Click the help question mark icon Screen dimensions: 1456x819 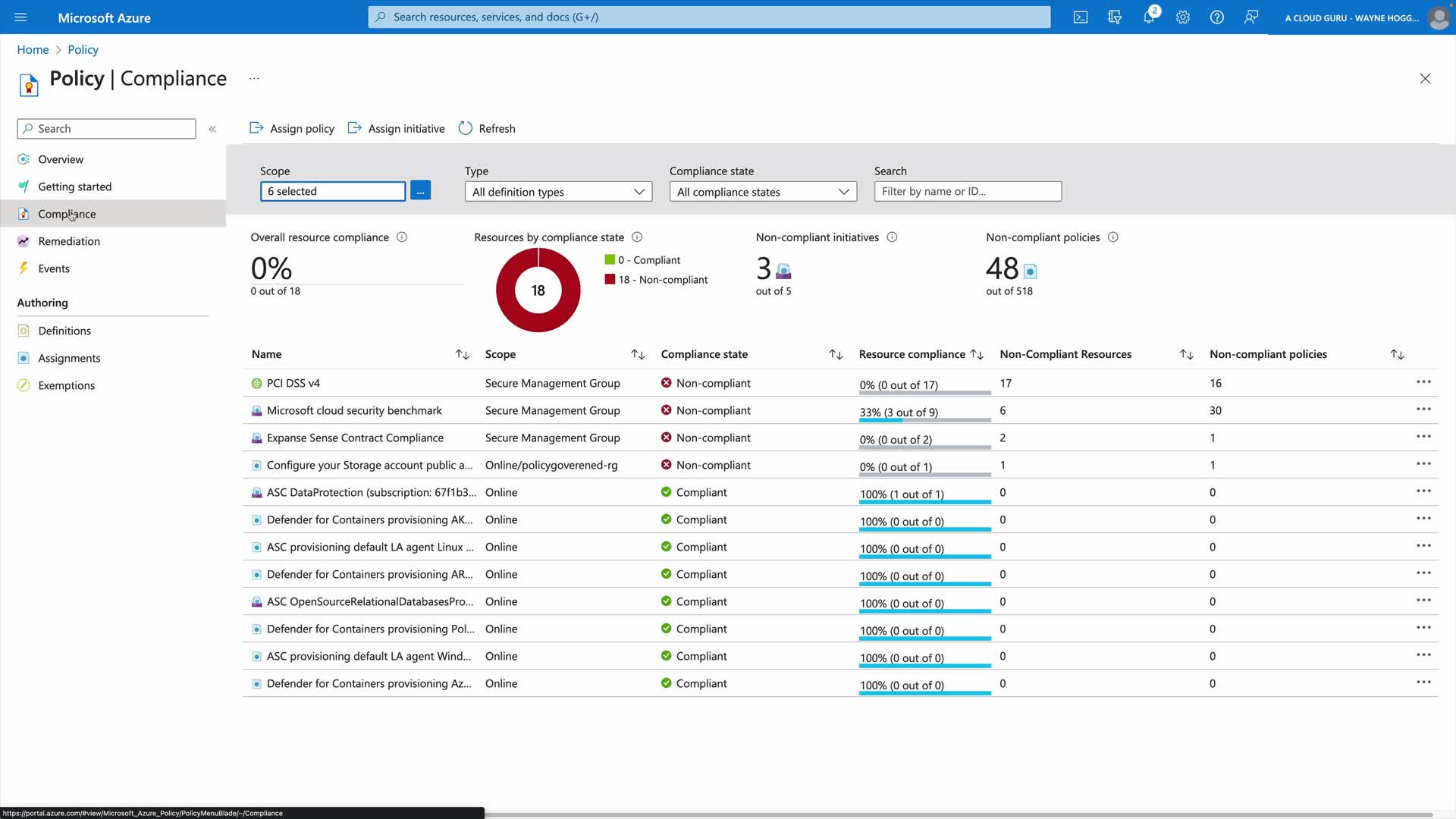point(1217,17)
